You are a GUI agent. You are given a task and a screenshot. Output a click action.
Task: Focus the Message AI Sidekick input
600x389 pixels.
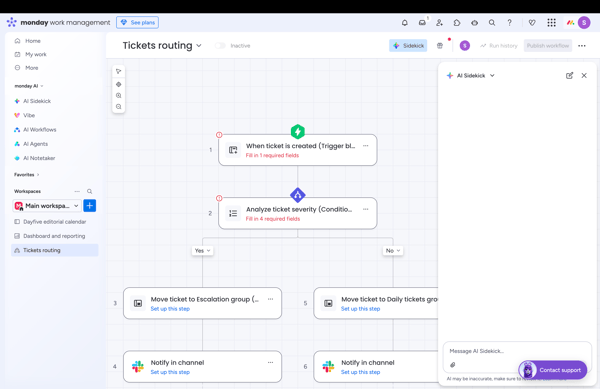(x=517, y=351)
